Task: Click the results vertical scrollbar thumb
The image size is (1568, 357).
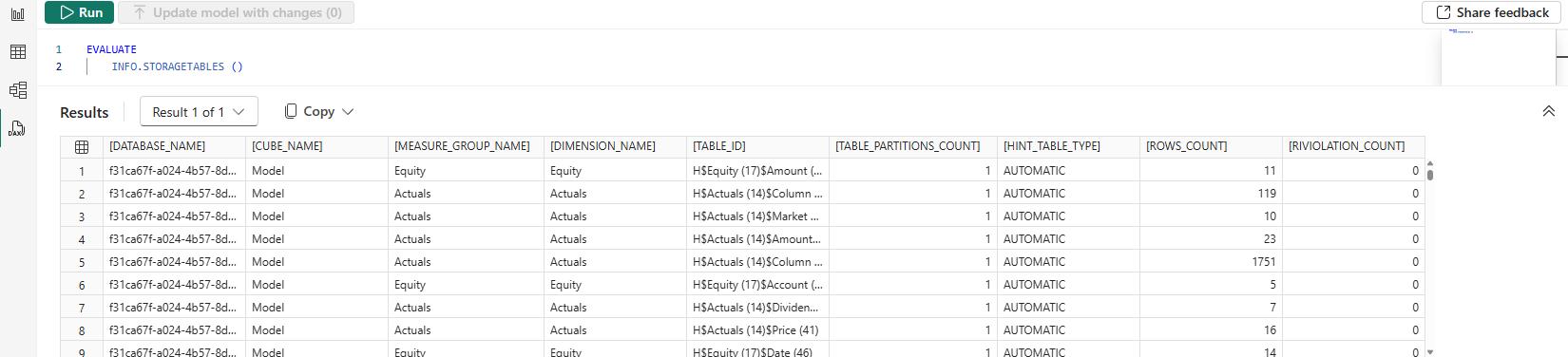Action: point(1430,171)
